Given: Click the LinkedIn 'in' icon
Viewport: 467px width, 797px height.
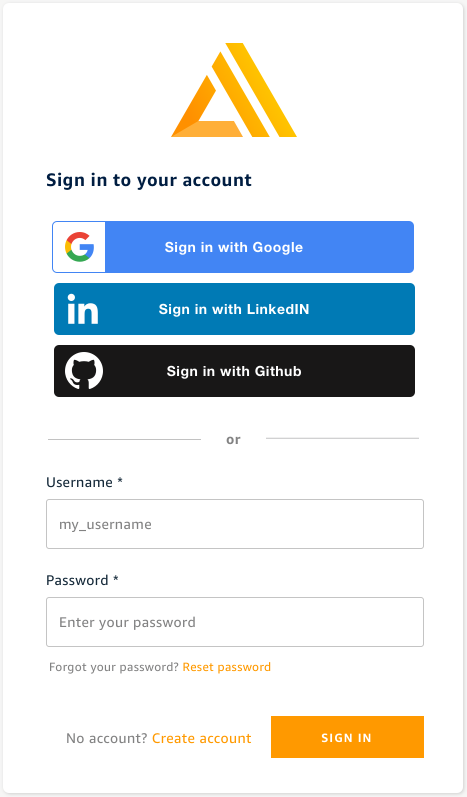Looking at the screenshot, I should (x=83, y=309).
